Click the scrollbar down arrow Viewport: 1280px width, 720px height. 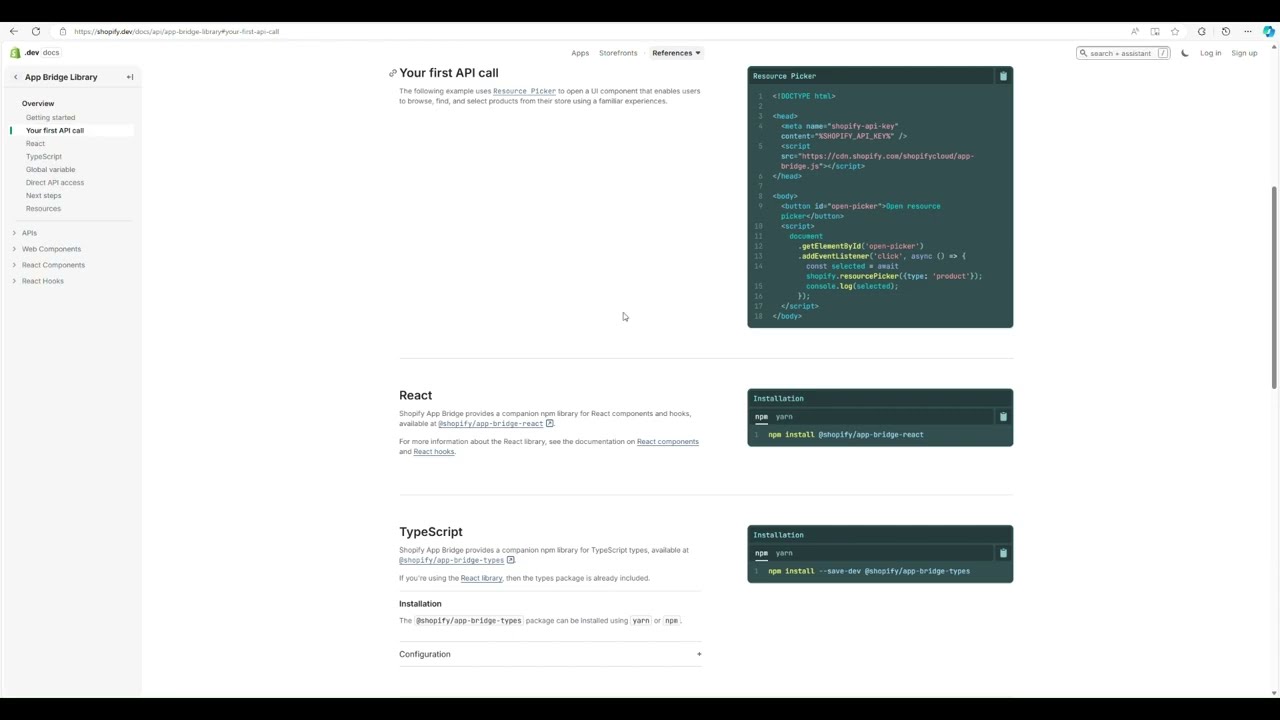click(x=1274, y=692)
